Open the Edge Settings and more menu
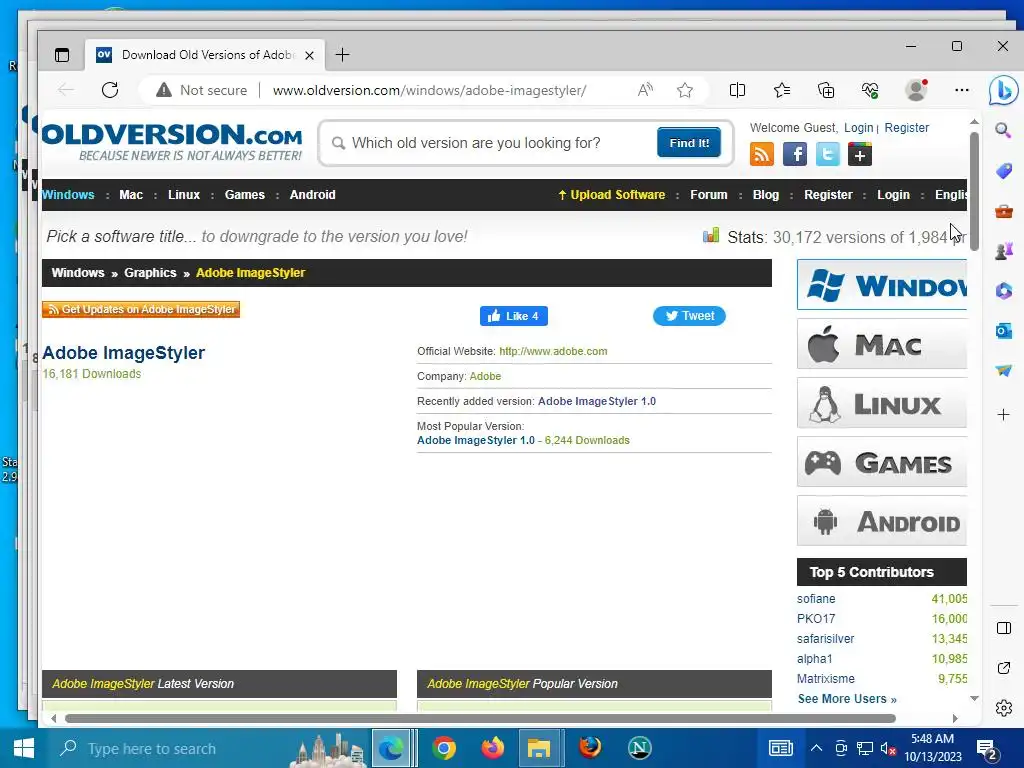1024x768 pixels. (x=961, y=90)
